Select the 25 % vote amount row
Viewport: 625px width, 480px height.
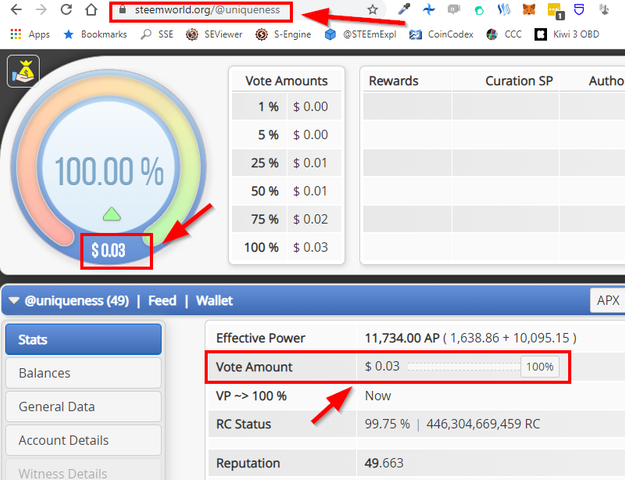pyautogui.click(x=287, y=163)
